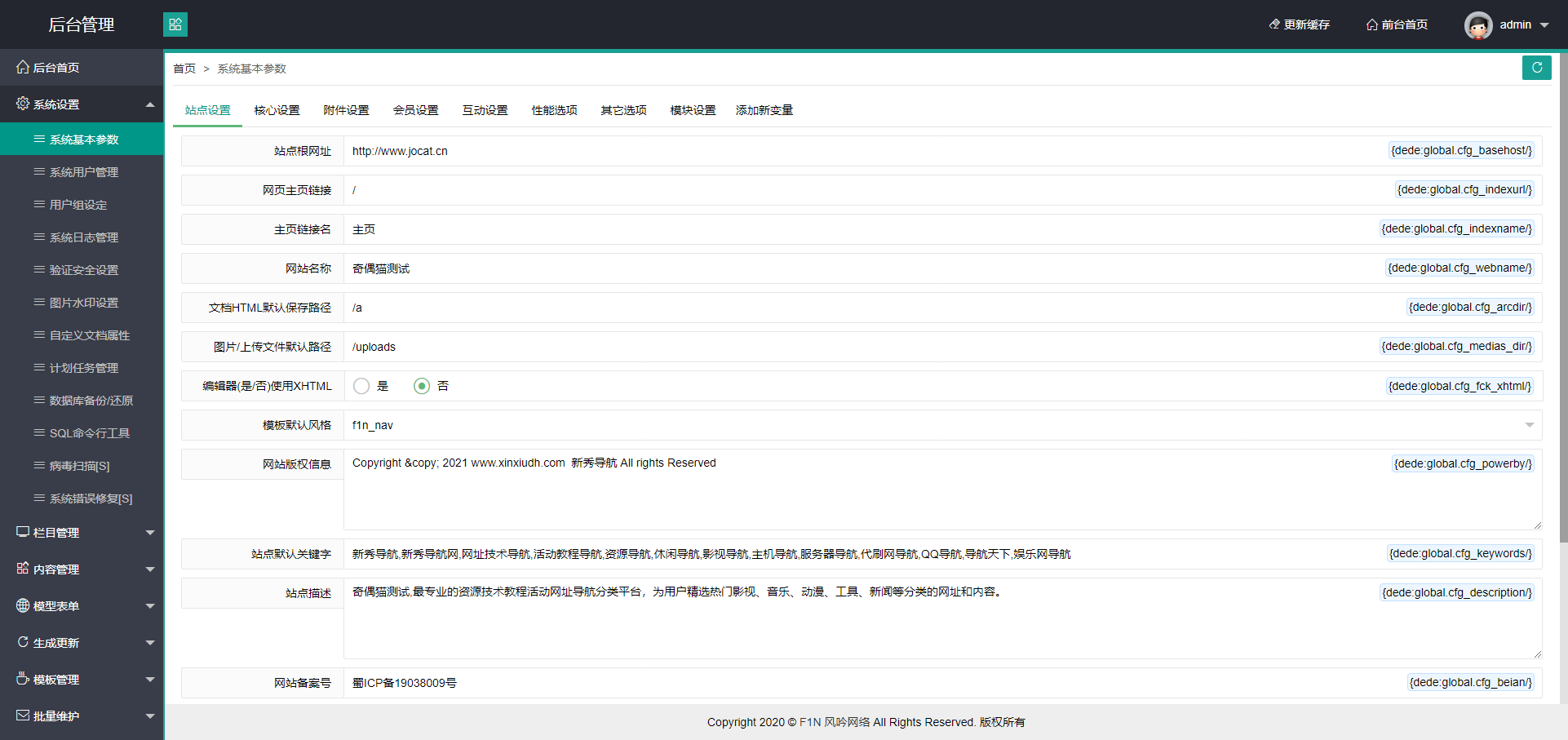This screenshot has width=1568, height=740.
Task: Click the 后台首页 home icon in sidebar
Action: pyautogui.click(x=23, y=67)
